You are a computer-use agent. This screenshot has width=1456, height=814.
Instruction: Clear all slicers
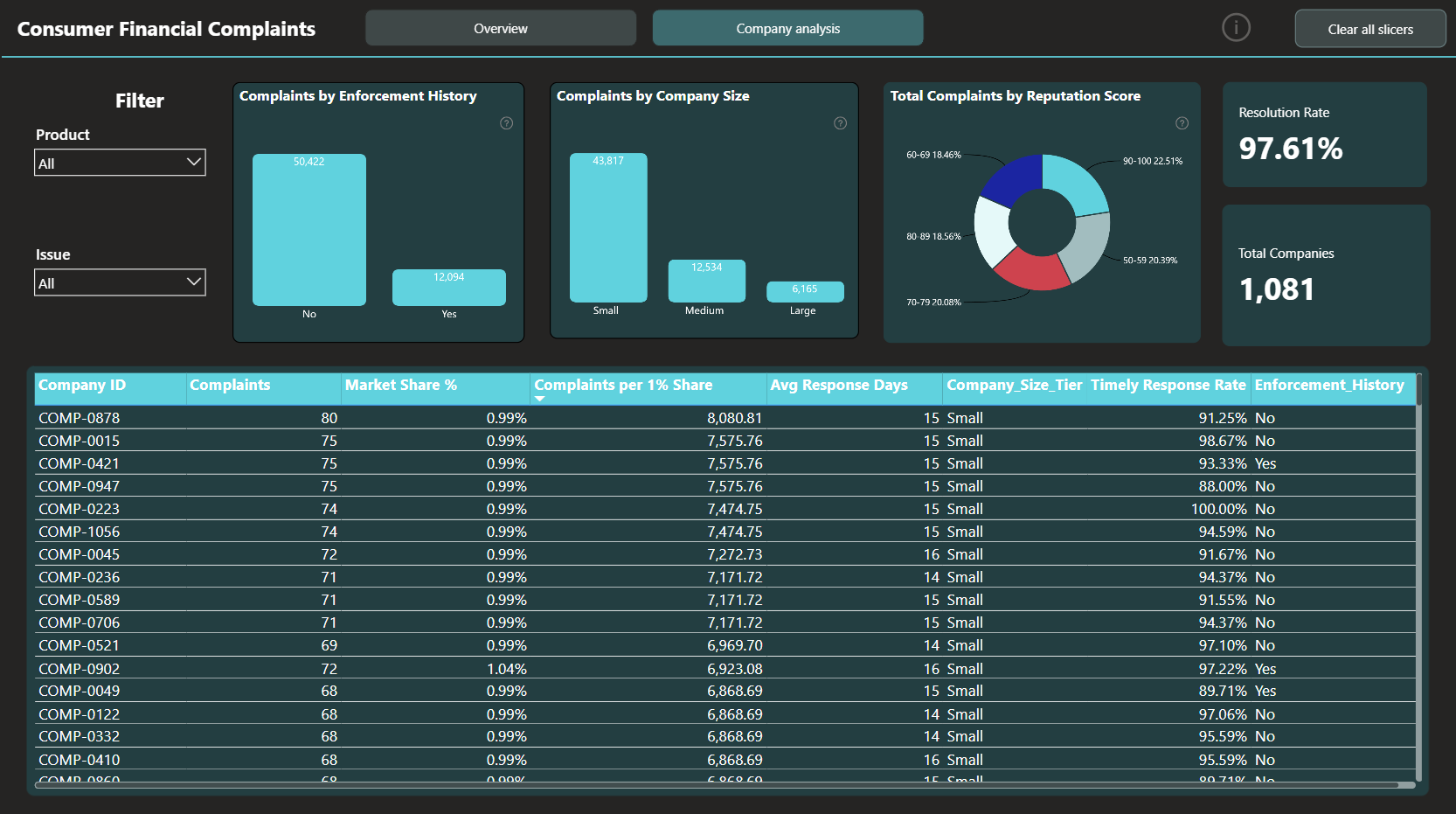(x=1370, y=29)
